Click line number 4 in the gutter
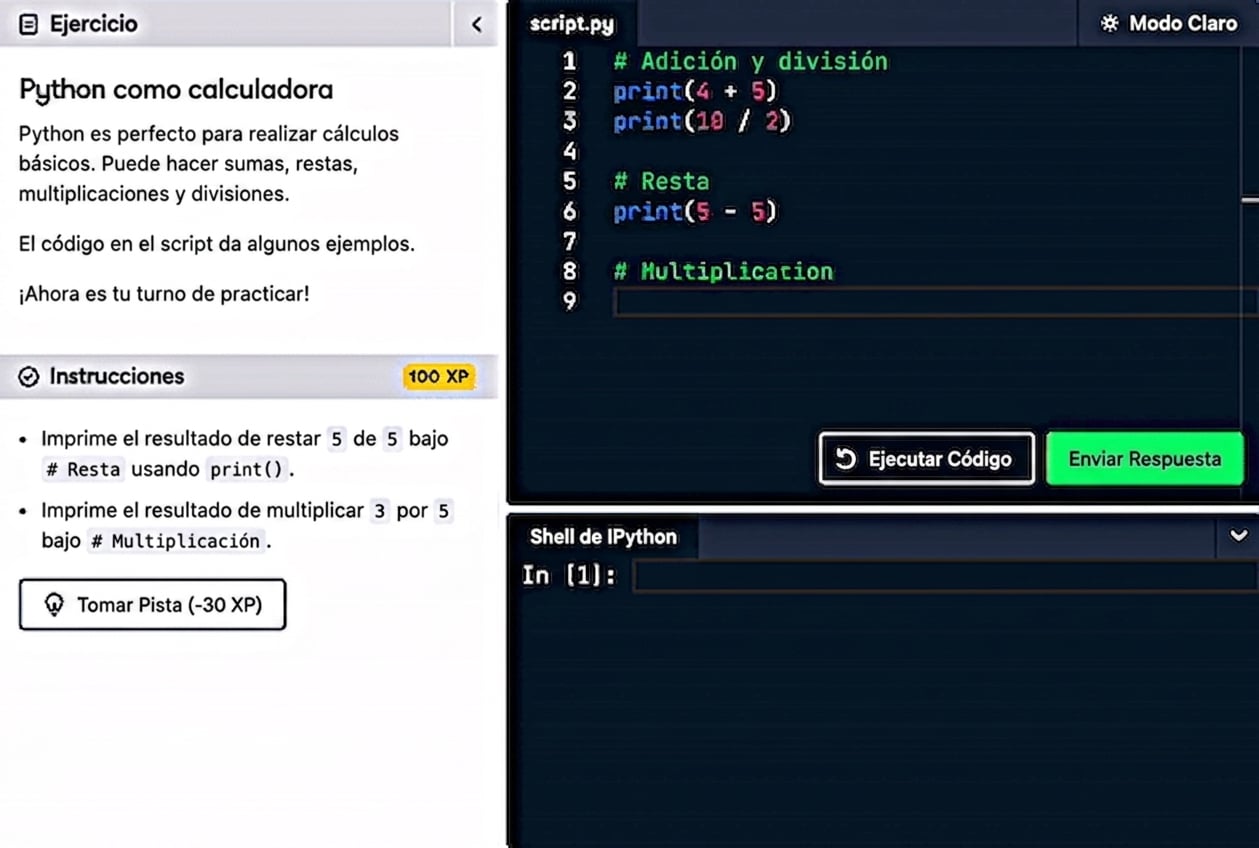 point(570,151)
